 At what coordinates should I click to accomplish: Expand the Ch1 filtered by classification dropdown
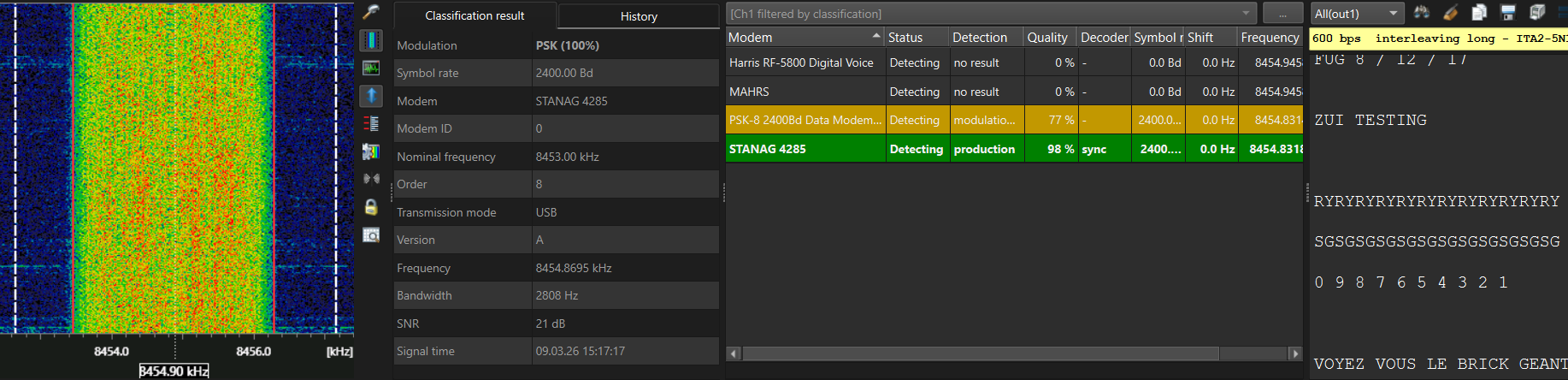click(1246, 14)
